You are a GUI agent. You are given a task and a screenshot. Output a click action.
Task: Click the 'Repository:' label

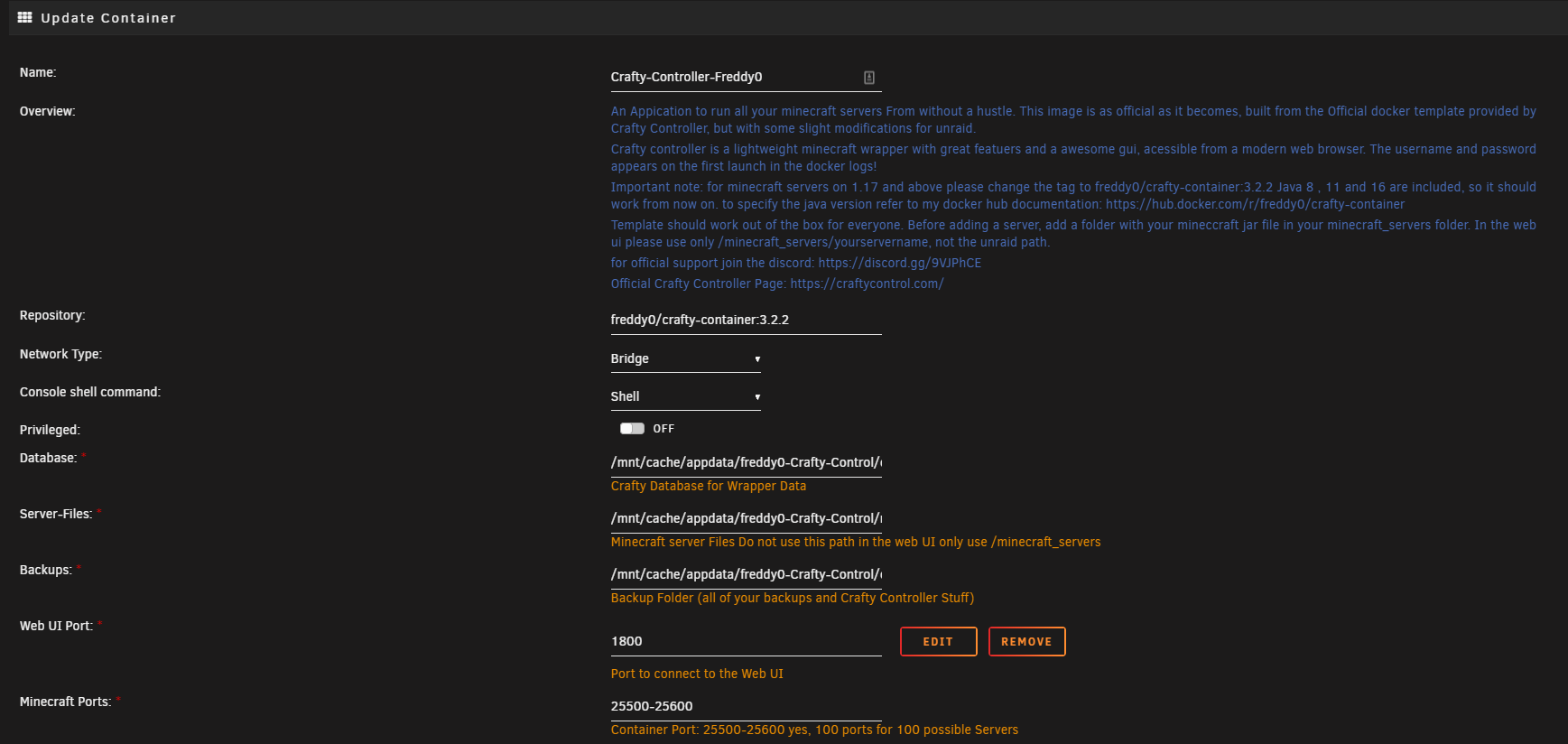(52, 315)
